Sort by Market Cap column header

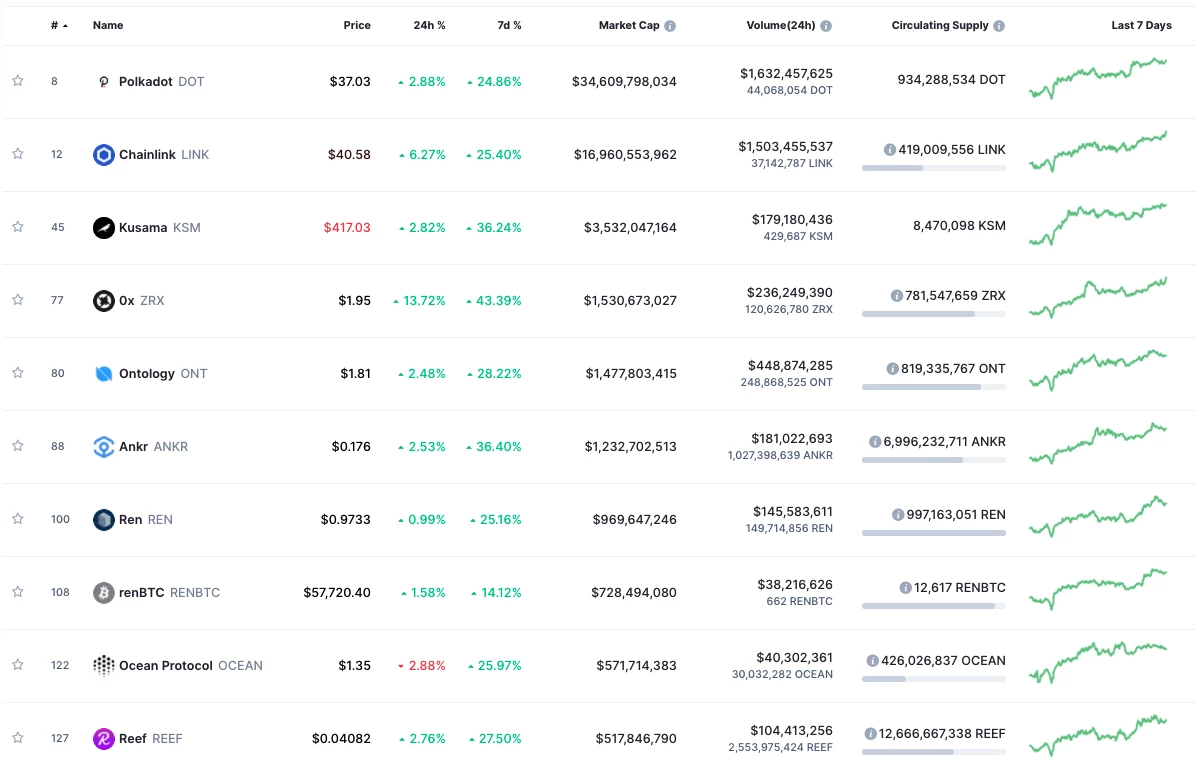[x=629, y=25]
